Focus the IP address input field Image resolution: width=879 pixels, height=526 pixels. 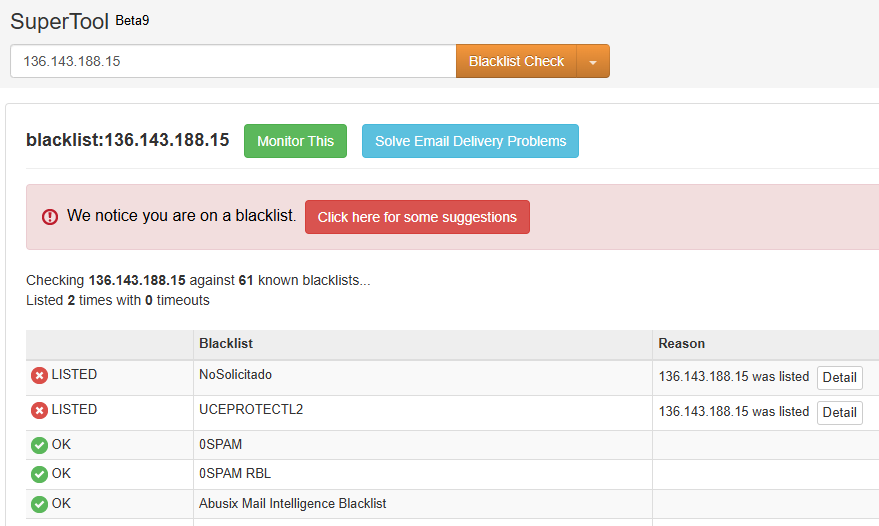233,61
